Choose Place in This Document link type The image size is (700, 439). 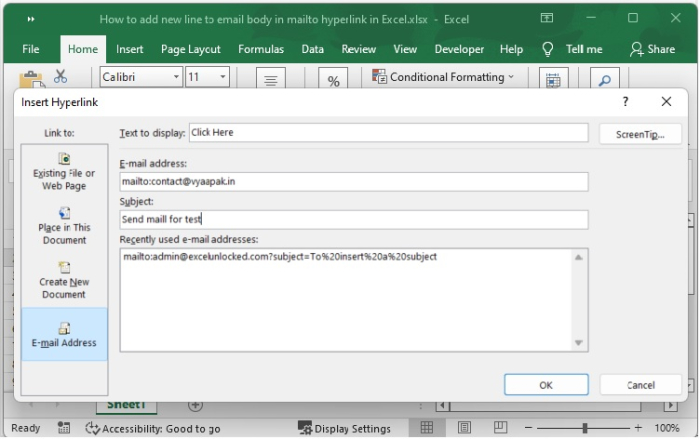[64, 226]
